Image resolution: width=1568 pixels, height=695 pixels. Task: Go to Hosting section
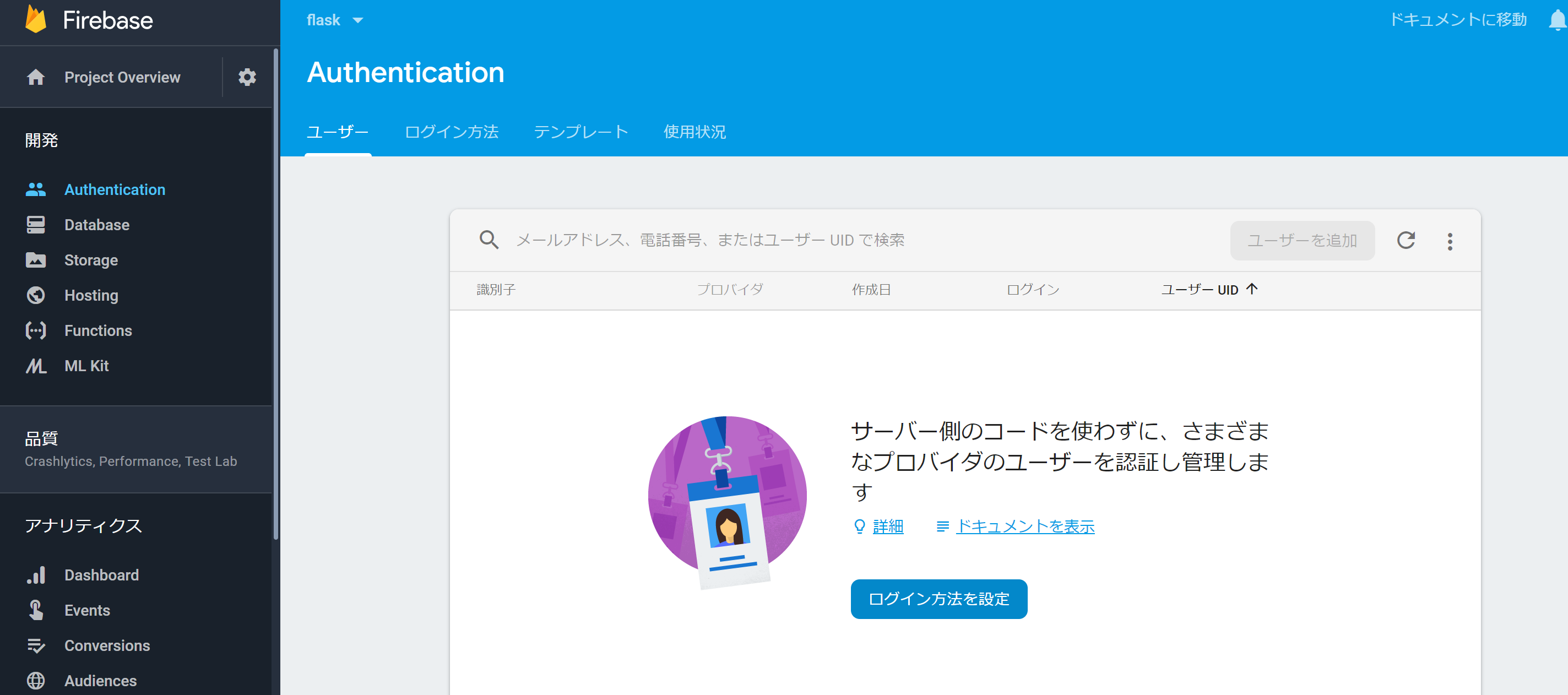[91, 296]
